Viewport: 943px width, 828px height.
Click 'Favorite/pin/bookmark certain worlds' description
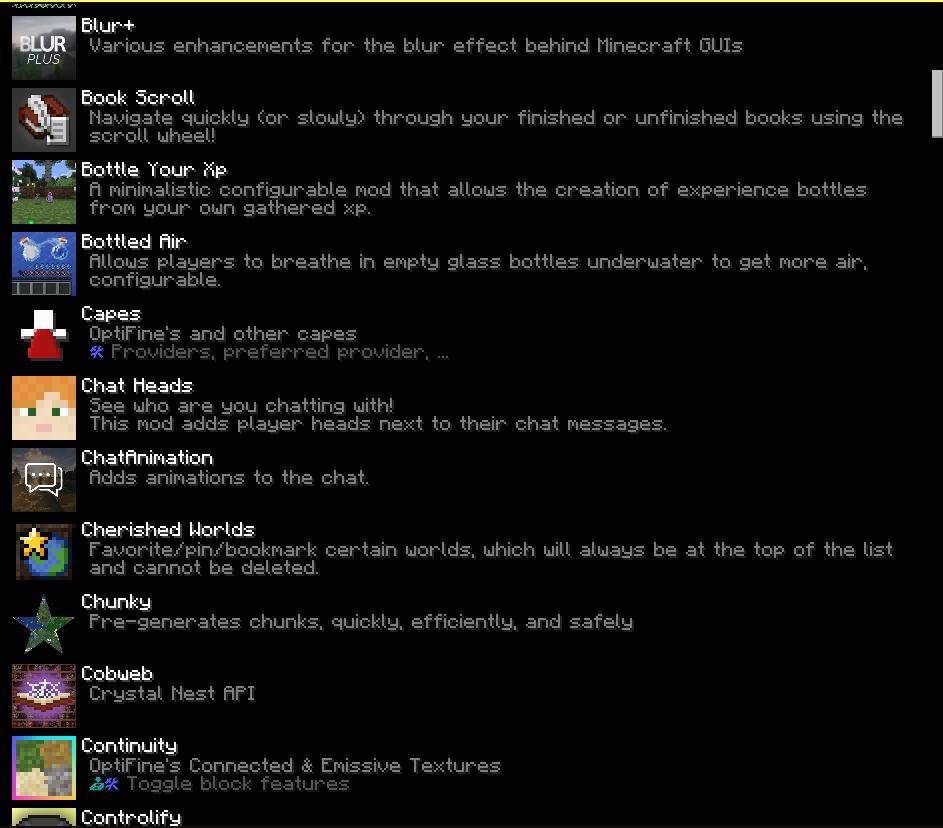[x=491, y=559]
